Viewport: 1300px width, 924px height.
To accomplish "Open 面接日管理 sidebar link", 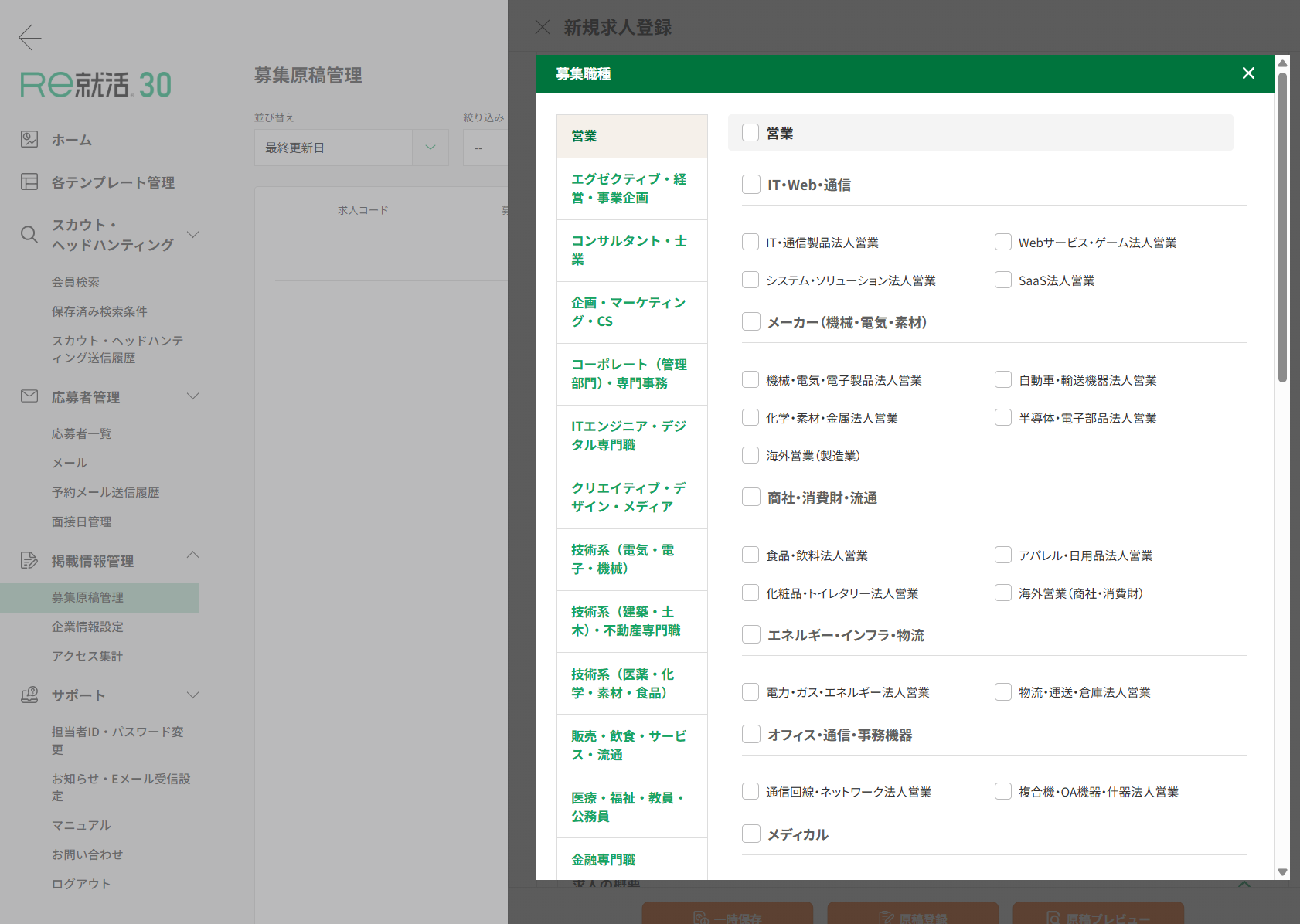I will [x=81, y=521].
